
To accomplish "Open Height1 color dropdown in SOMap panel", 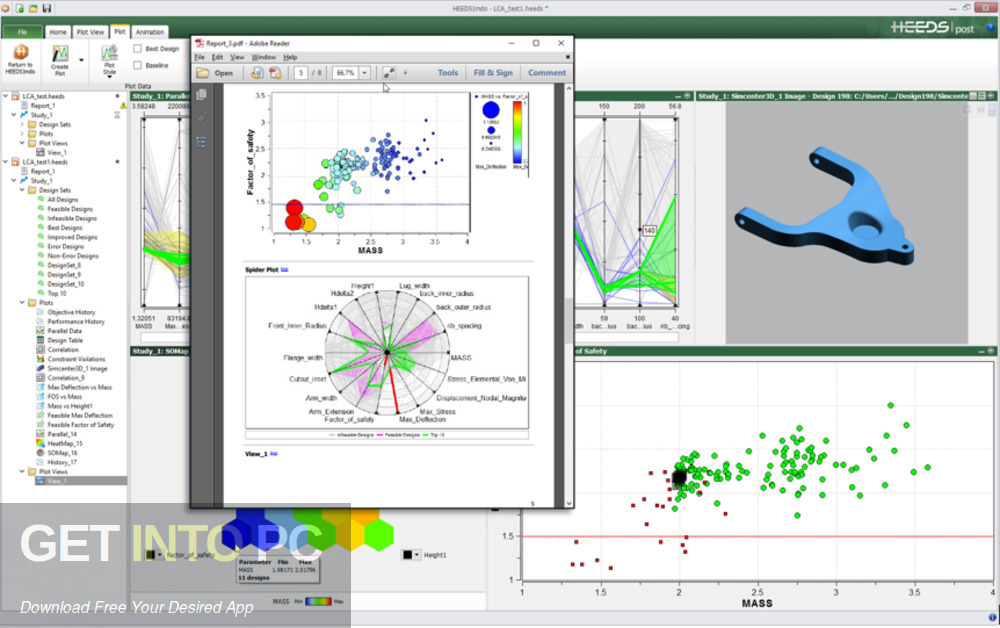I will tap(416, 555).
